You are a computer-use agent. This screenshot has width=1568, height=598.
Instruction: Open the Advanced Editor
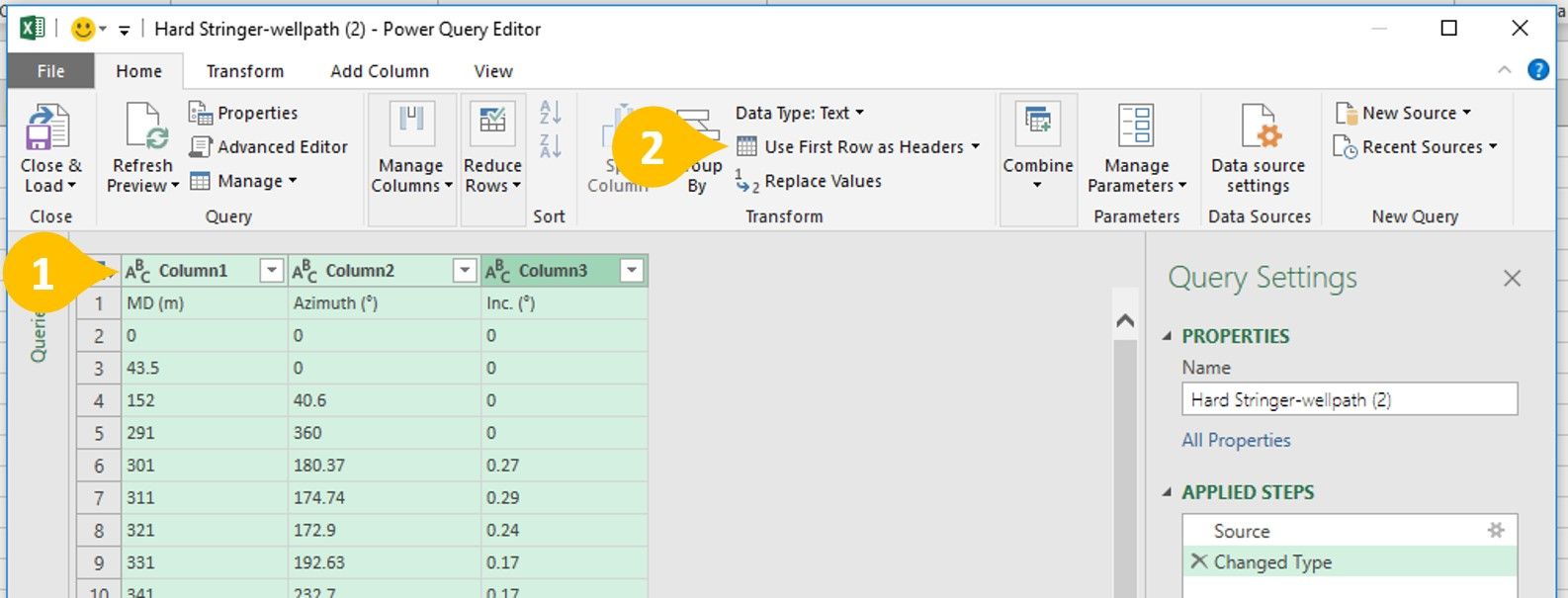coord(269,147)
